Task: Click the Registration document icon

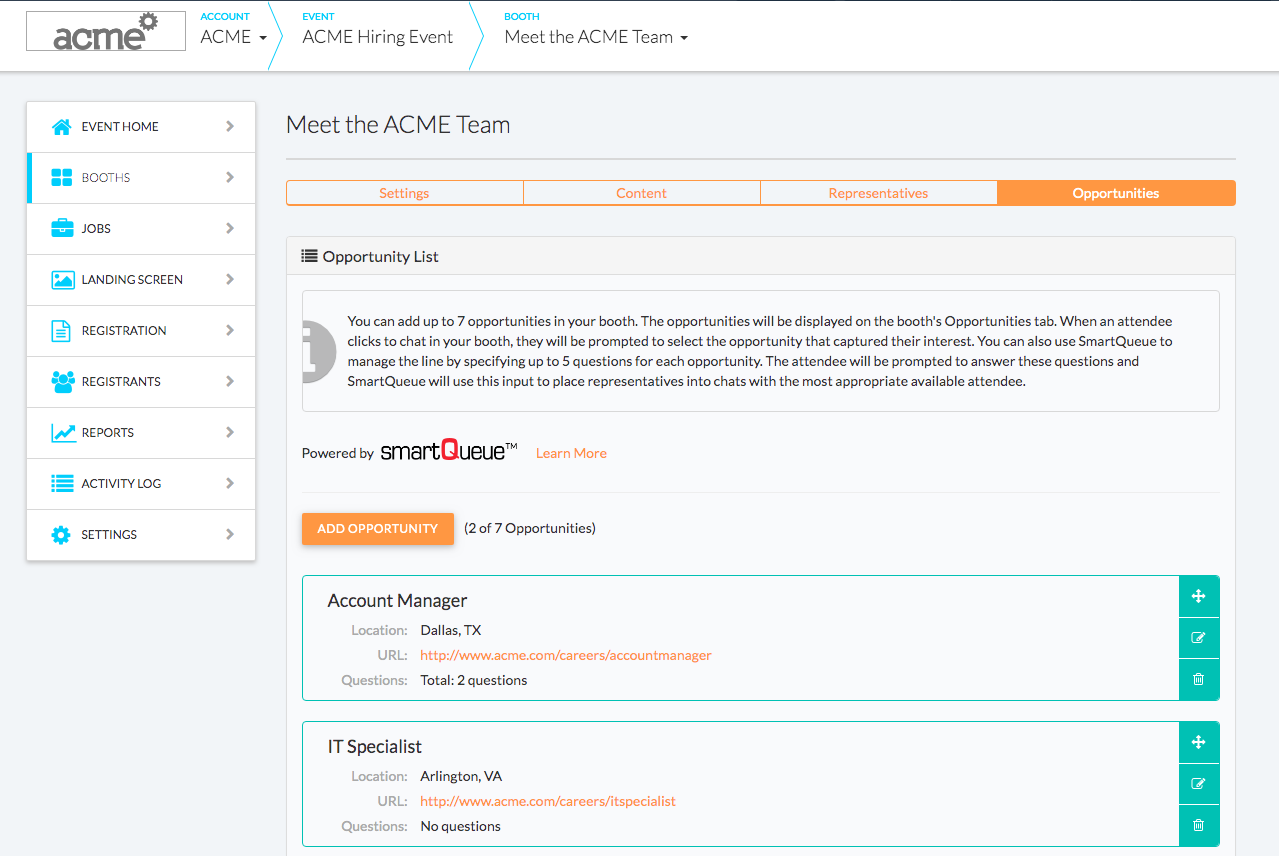Action: pos(61,331)
